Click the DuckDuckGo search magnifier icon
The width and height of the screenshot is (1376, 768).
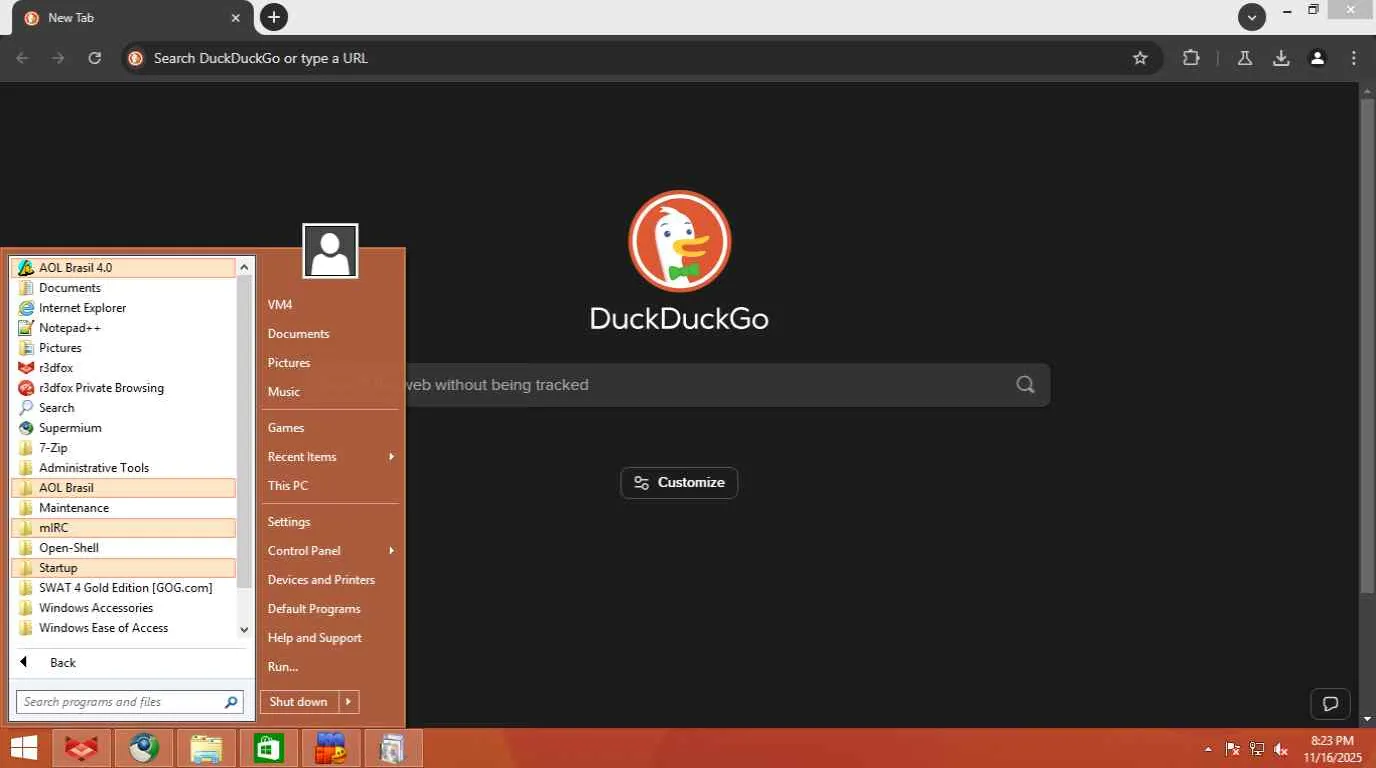(1025, 385)
